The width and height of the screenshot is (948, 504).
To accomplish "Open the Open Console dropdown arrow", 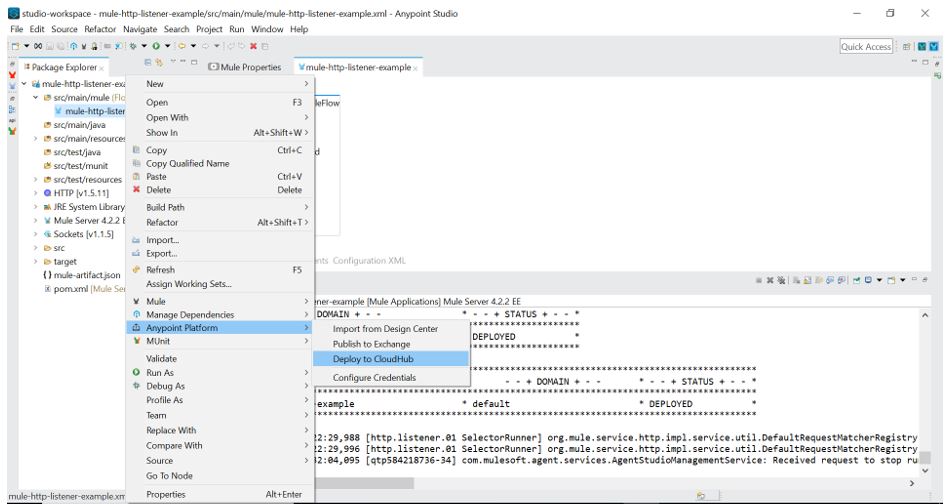I will click(x=903, y=280).
